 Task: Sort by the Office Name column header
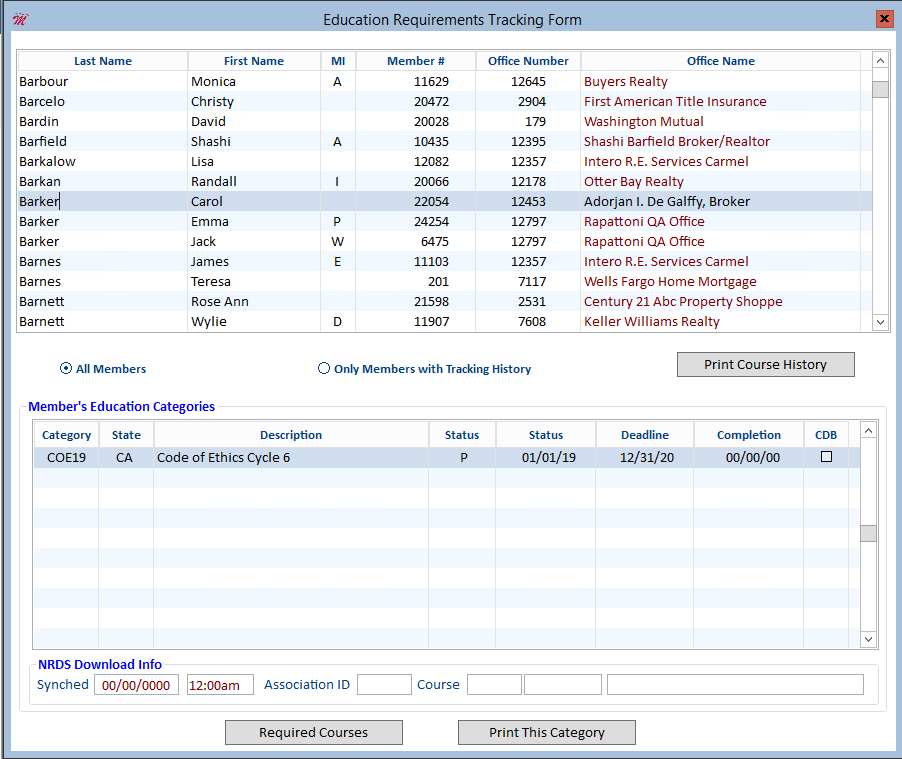(x=720, y=61)
